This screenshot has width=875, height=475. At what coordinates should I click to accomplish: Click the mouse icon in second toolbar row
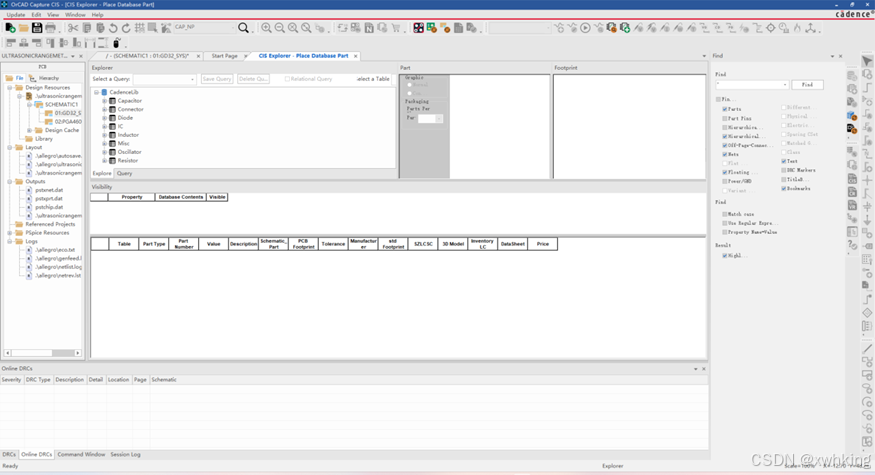[117, 43]
